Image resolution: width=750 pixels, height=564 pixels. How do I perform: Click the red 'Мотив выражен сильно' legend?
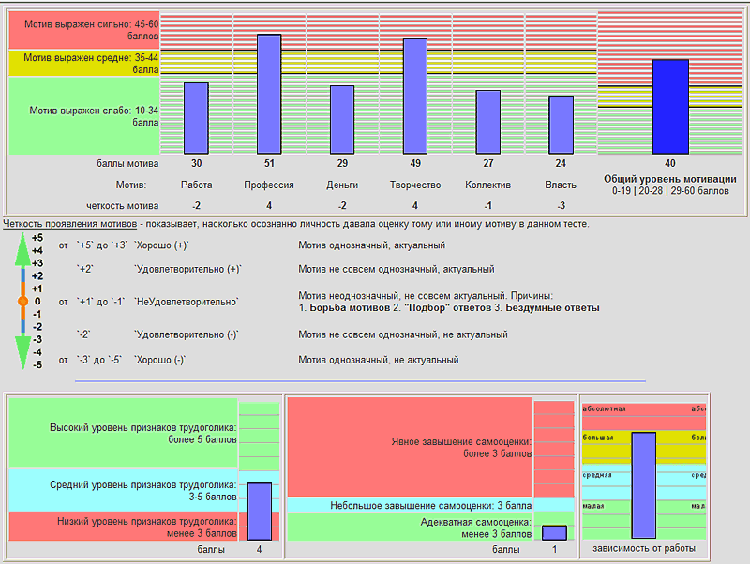point(84,30)
